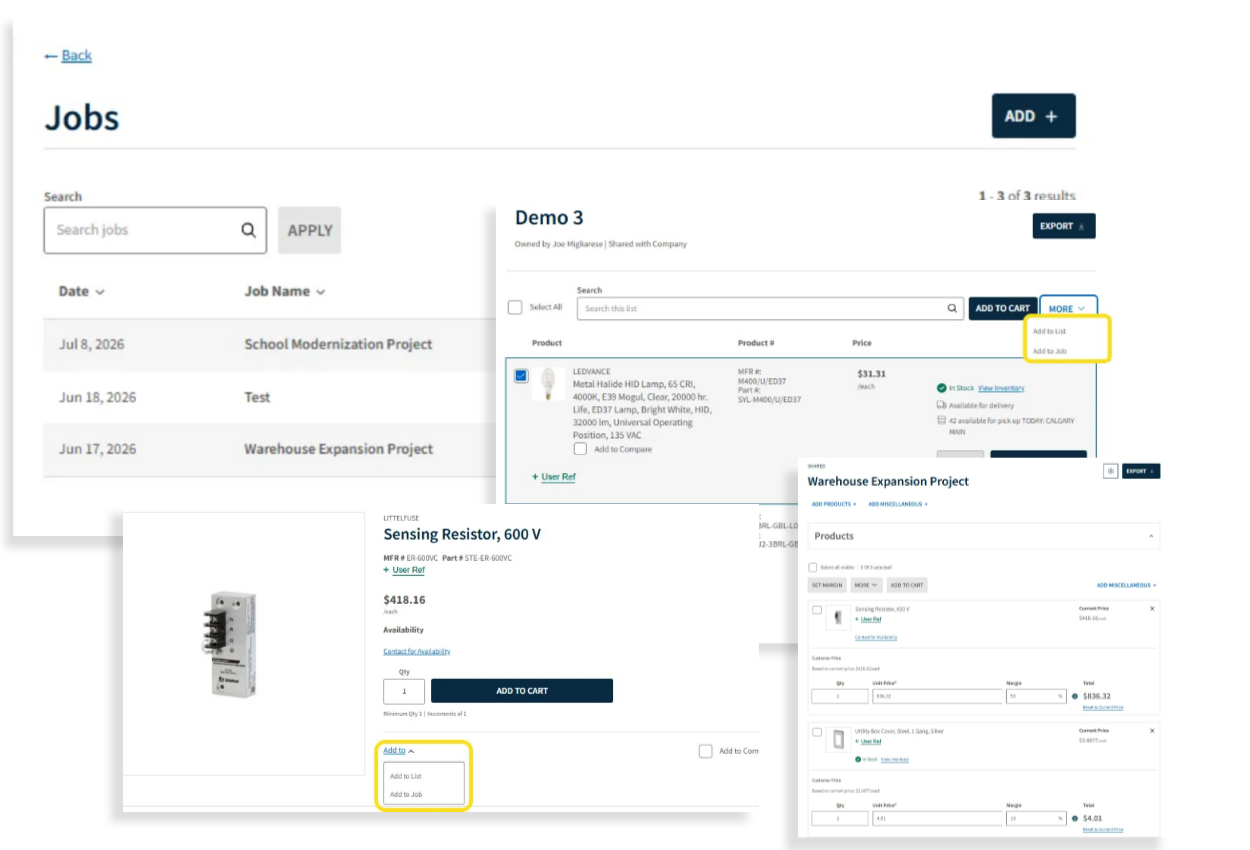
Task: Click the info icon next to $836.32 total
Action: point(1074,696)
